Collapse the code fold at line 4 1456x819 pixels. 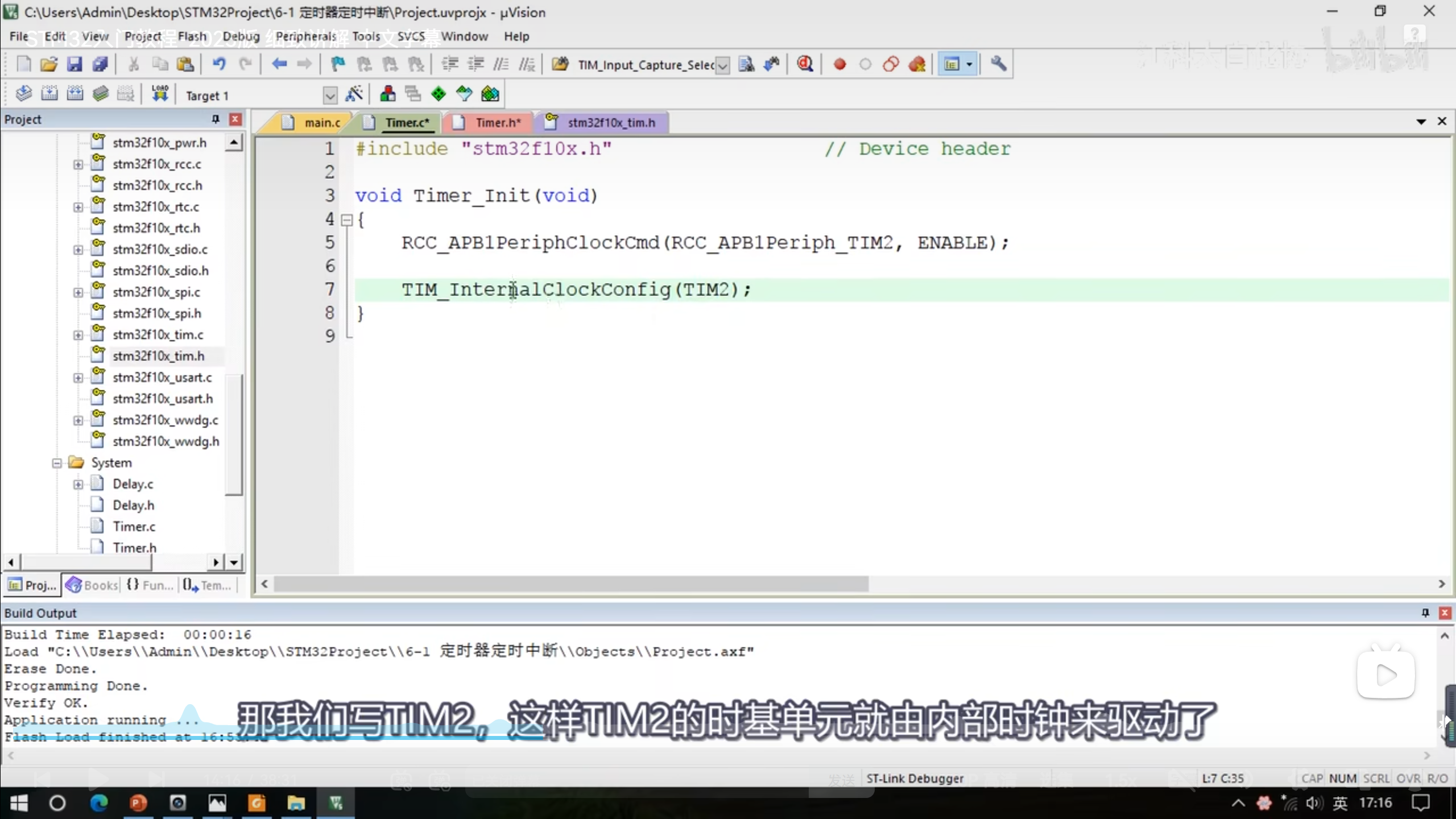(x=346, y=220)
